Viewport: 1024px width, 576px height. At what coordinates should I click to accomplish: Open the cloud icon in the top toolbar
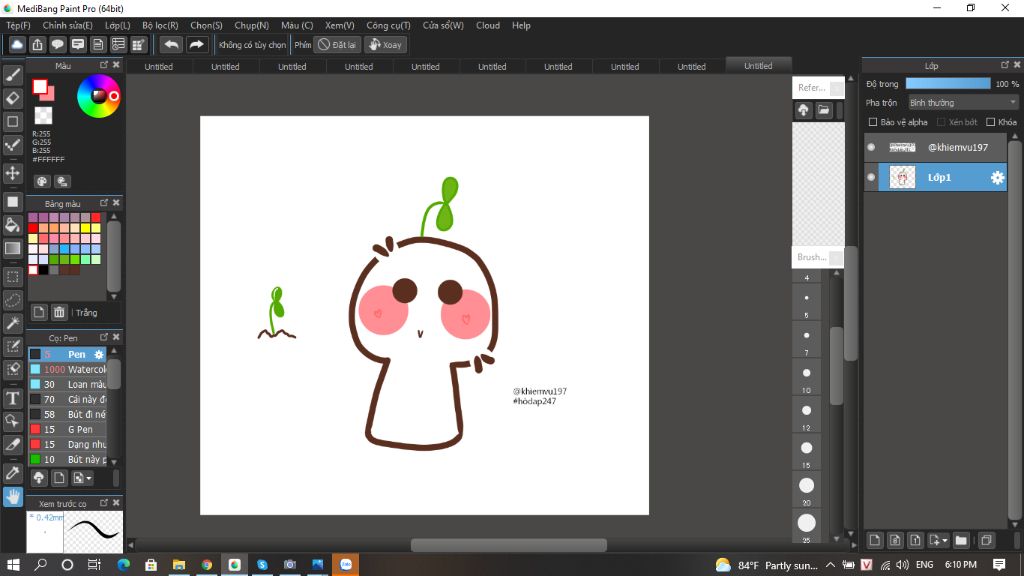(x=17, y=44)
